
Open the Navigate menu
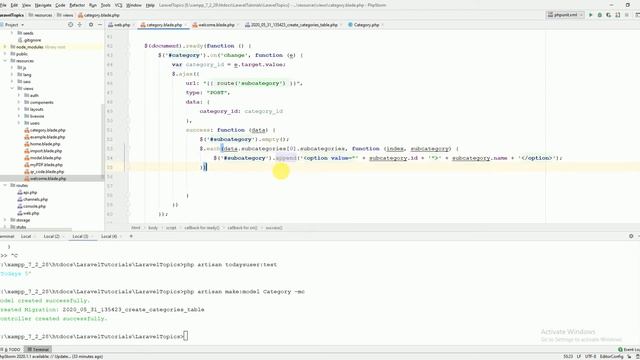[43, 5]
